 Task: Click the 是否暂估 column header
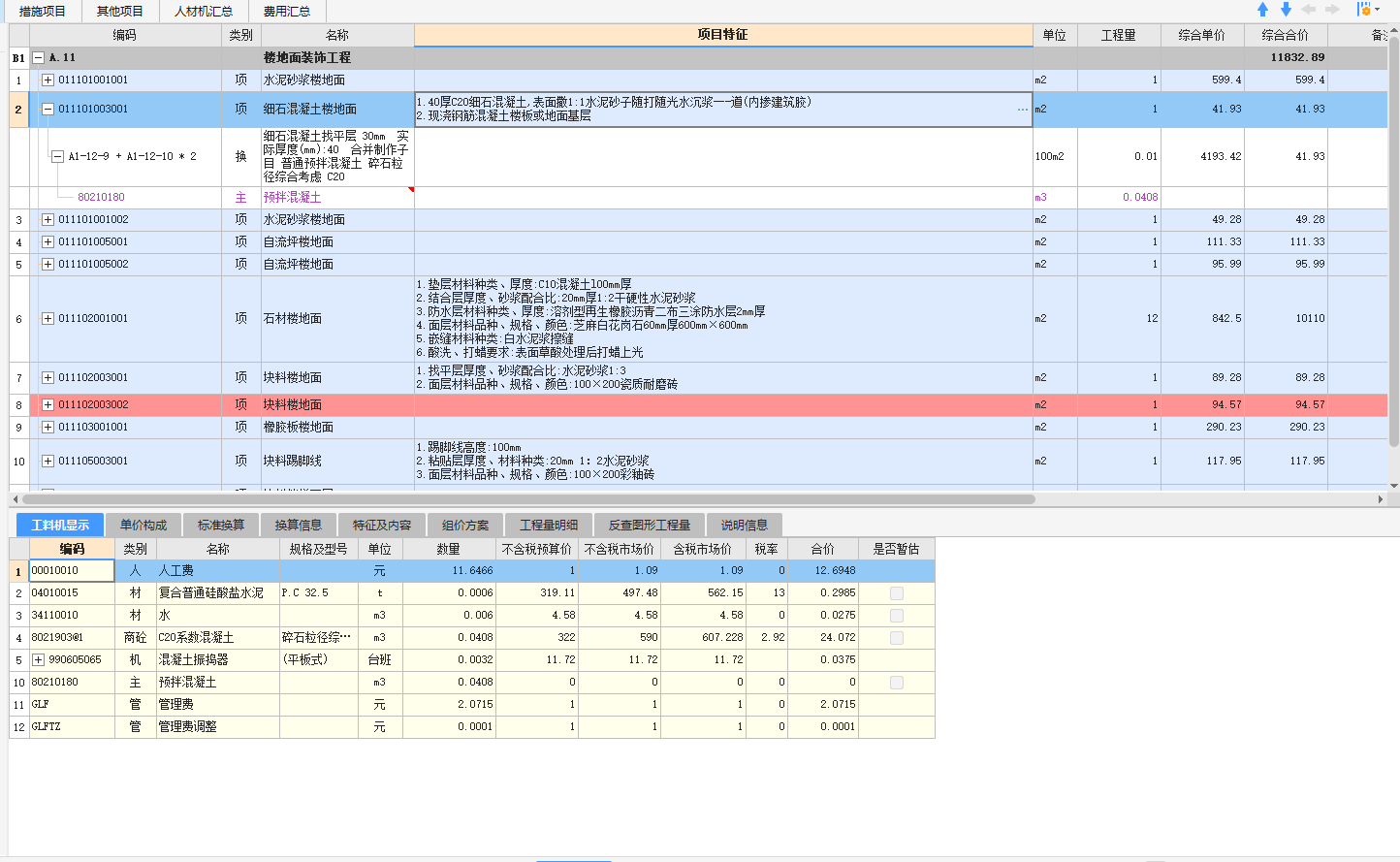pos(896,549)
